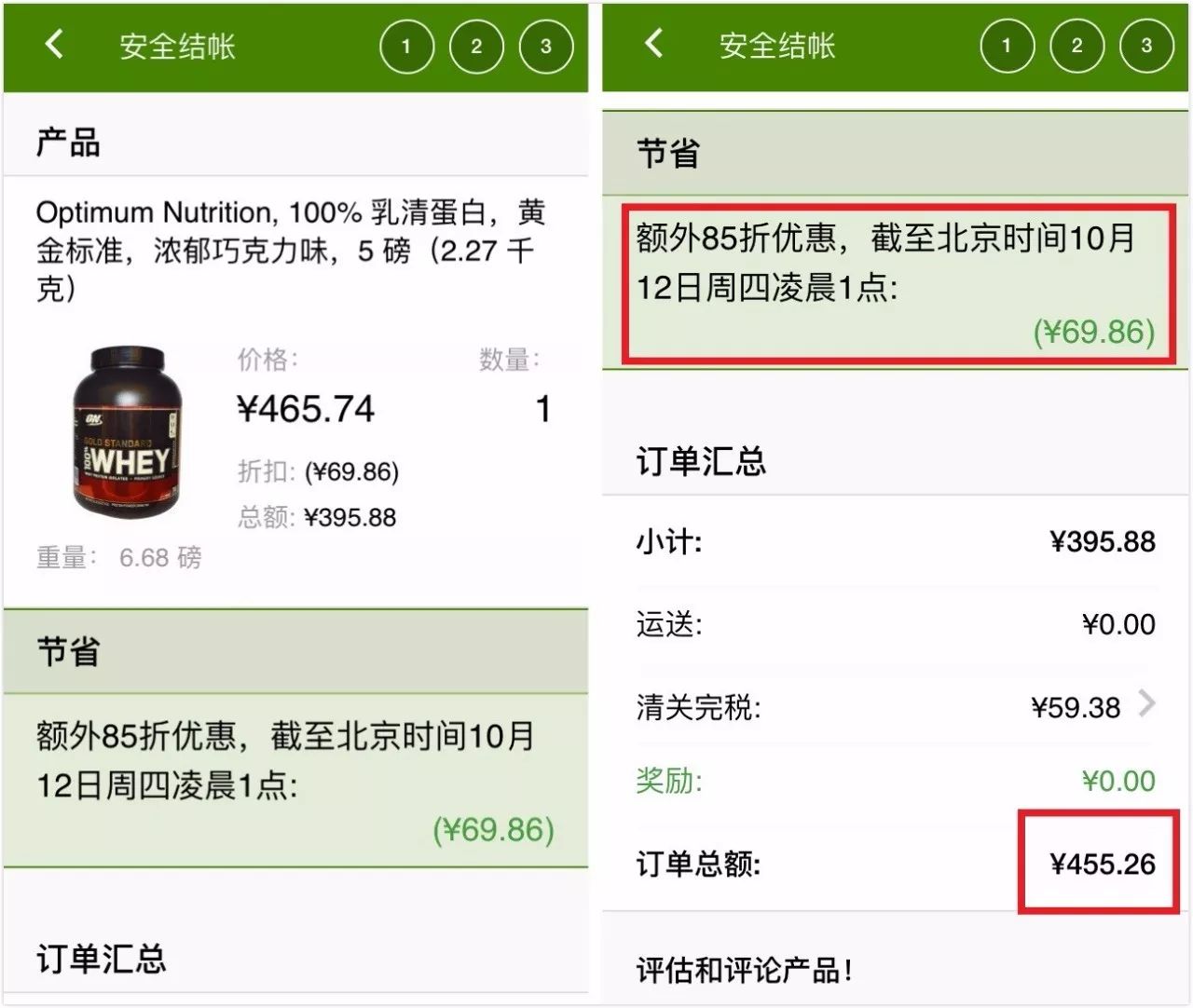Tap the 评估和评论产品 review link
Screen dimensions: 1193x1008
pos(744,970)
